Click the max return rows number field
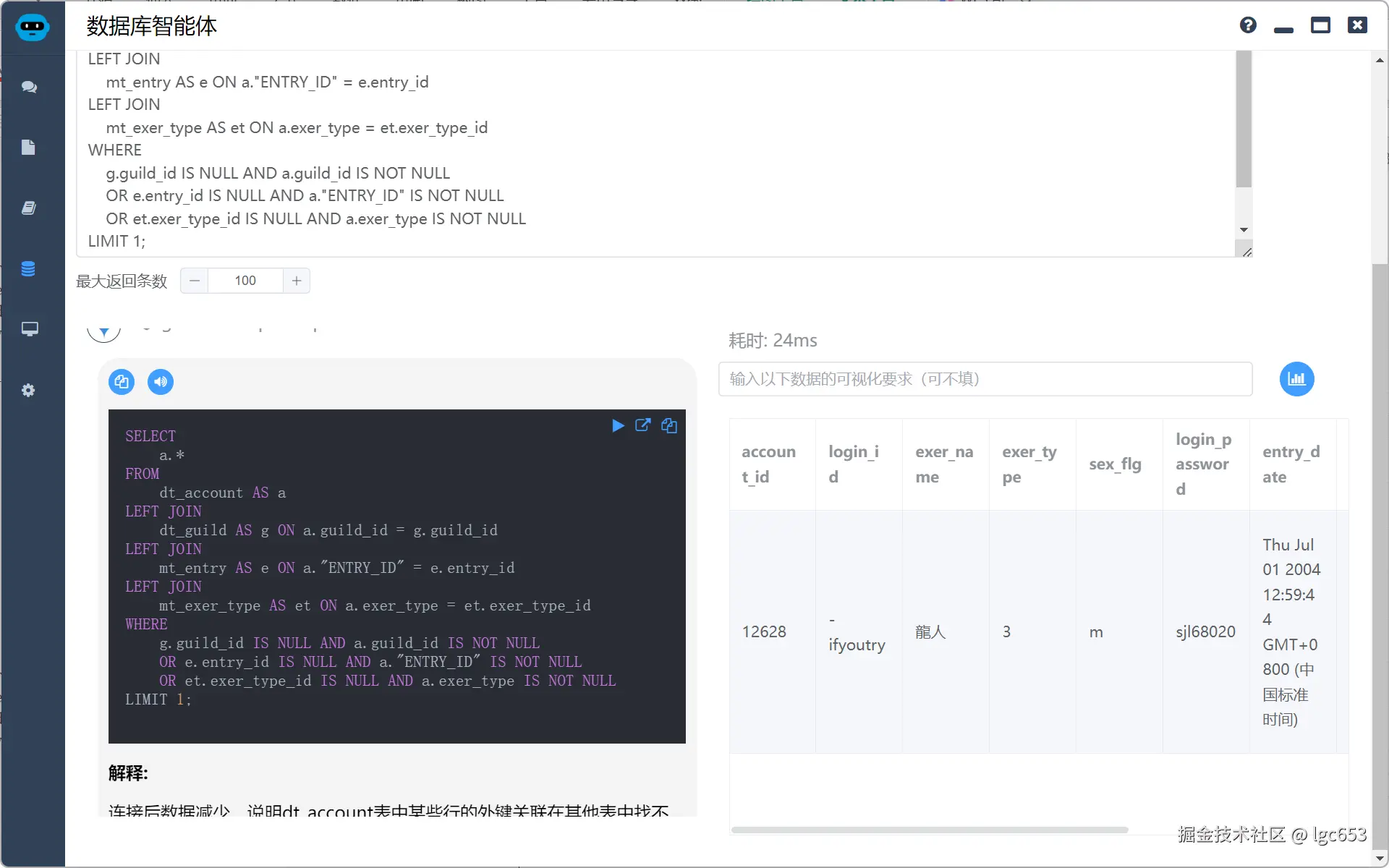 pyautogui.click(x=245, y=281)
